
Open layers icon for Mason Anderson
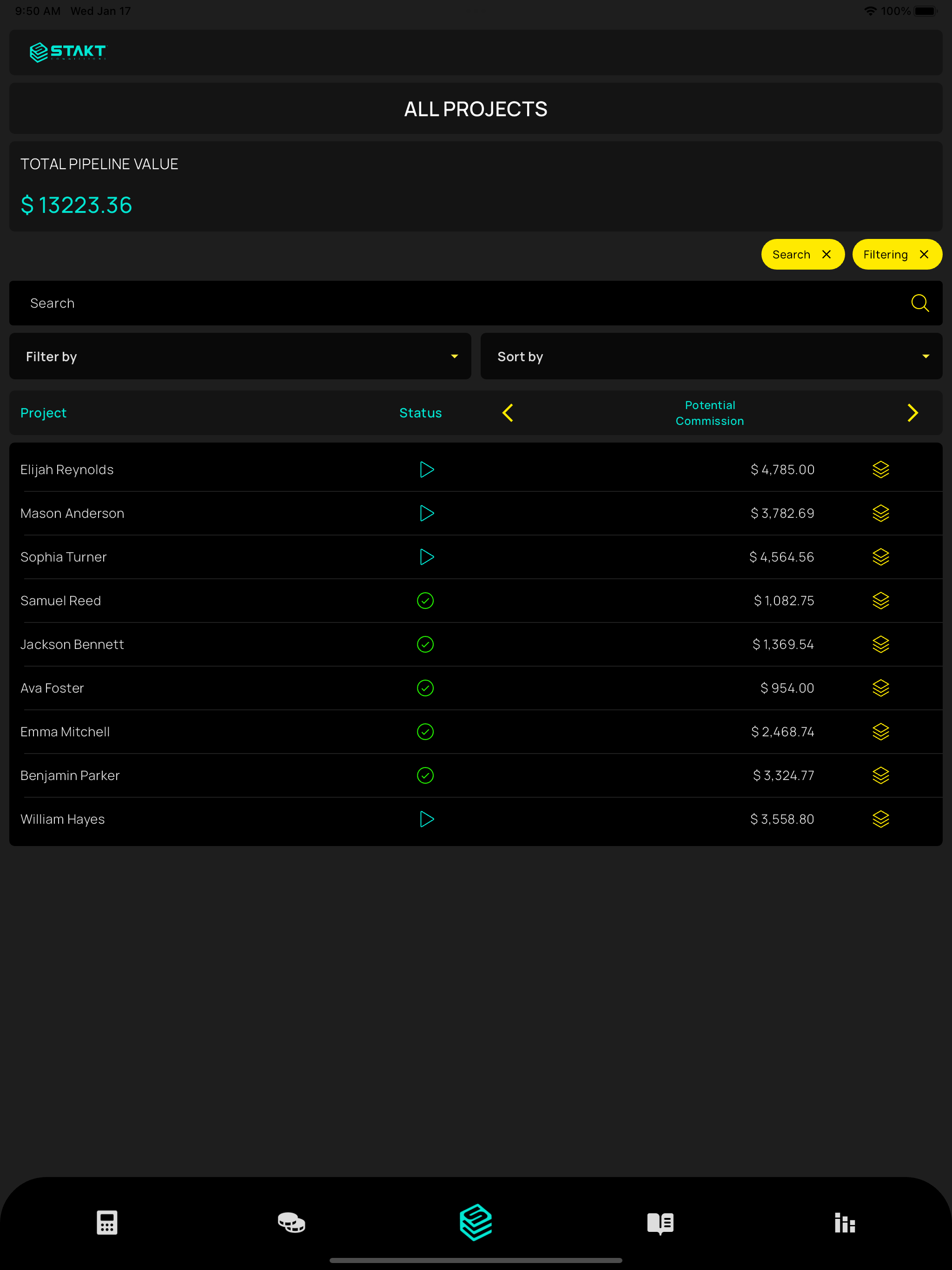pos(881,513)
